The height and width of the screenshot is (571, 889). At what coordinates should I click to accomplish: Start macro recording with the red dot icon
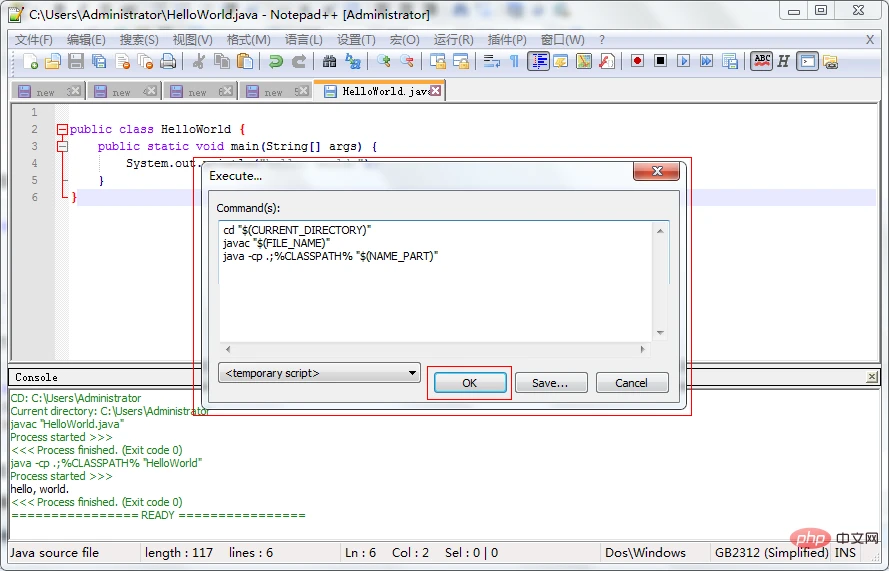(x=637, y=61)
